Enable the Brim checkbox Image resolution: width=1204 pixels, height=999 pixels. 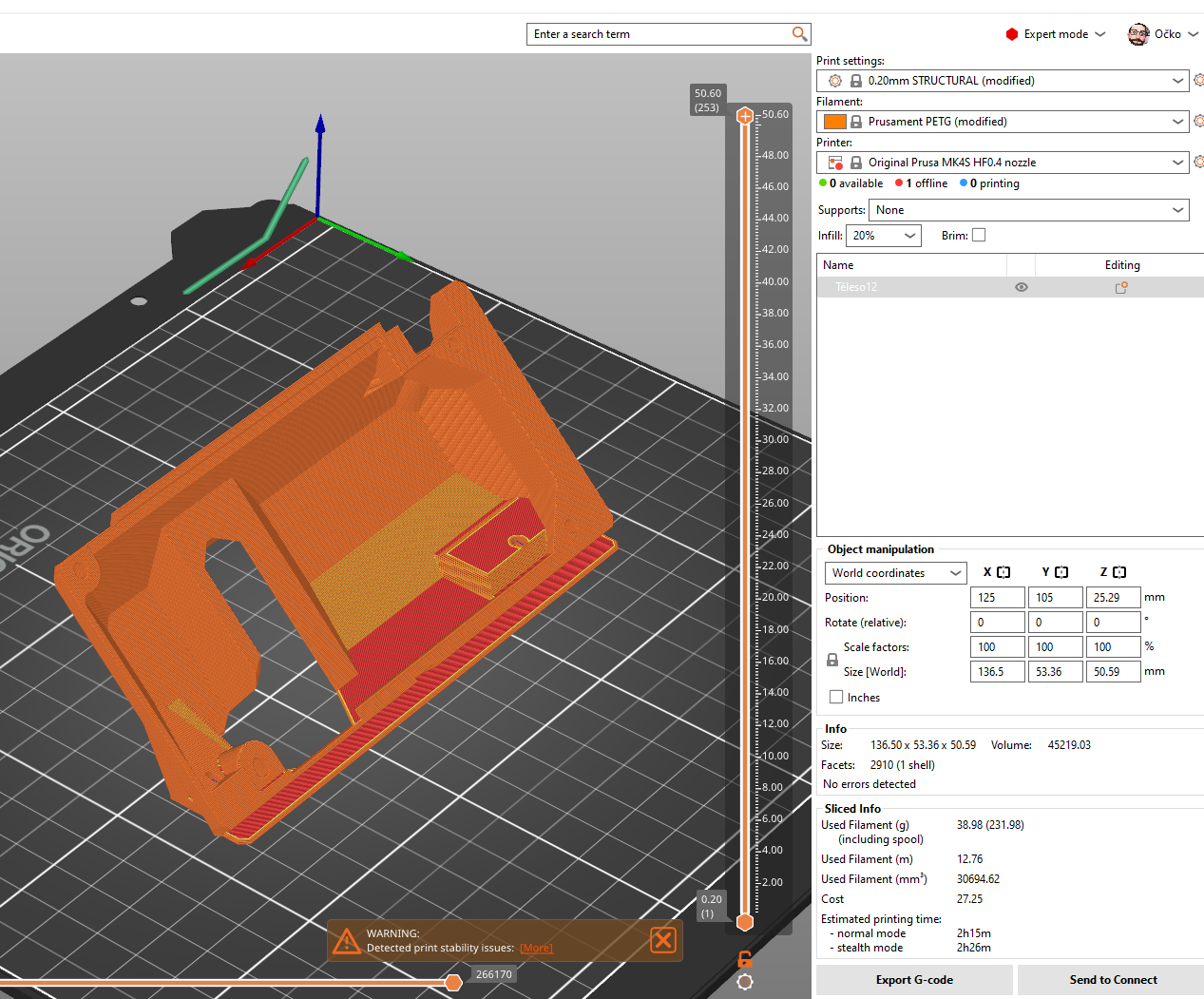click(979, 236)
